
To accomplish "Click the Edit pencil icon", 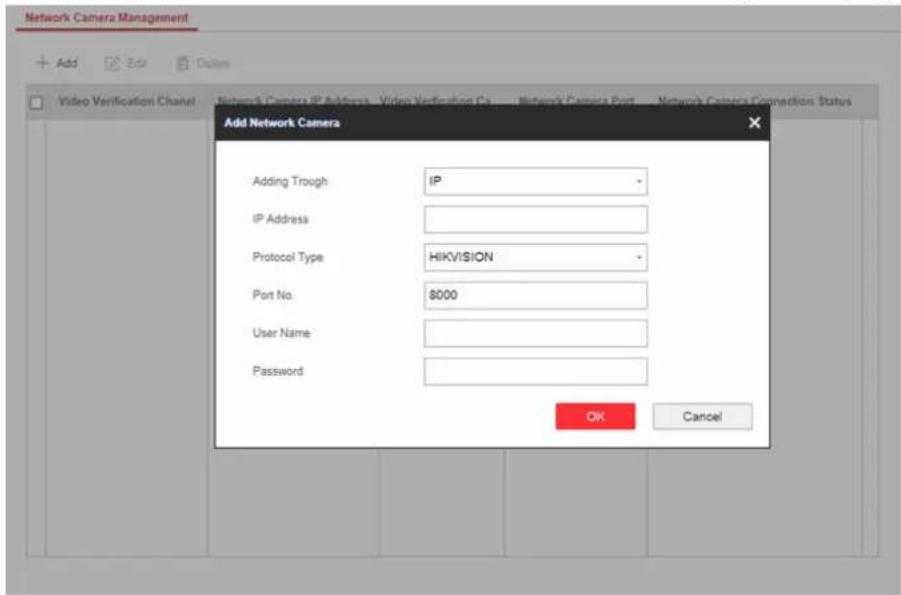I will (x=111, y=63).
